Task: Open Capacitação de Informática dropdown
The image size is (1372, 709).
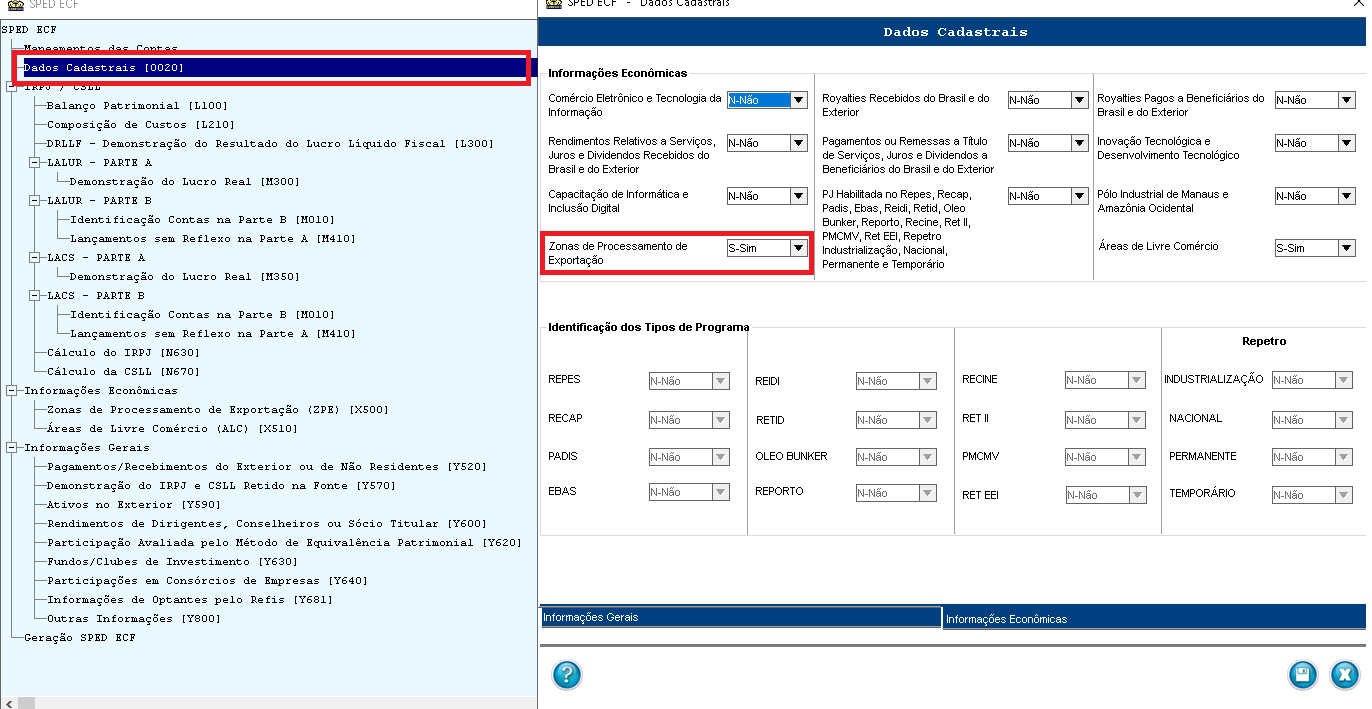Action: coord(798,196)
